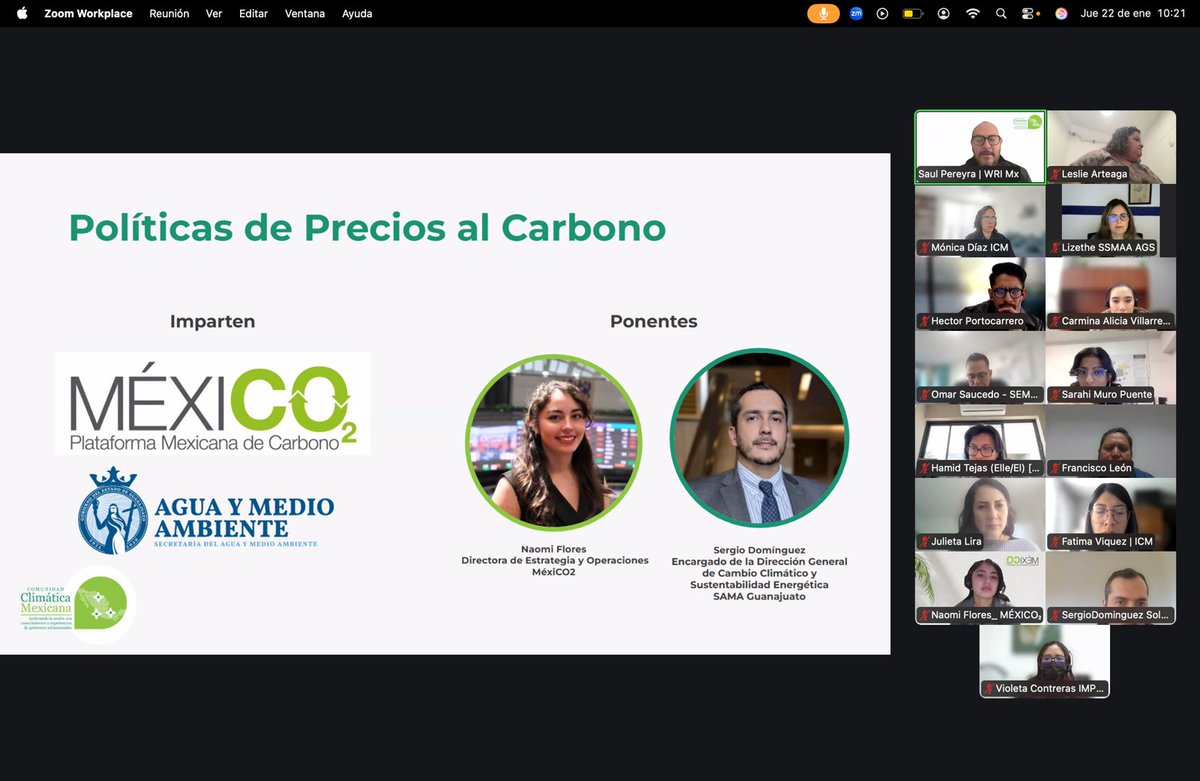Select Violeta Contreras' video tile at the bottom

(x=1044, y=660)
